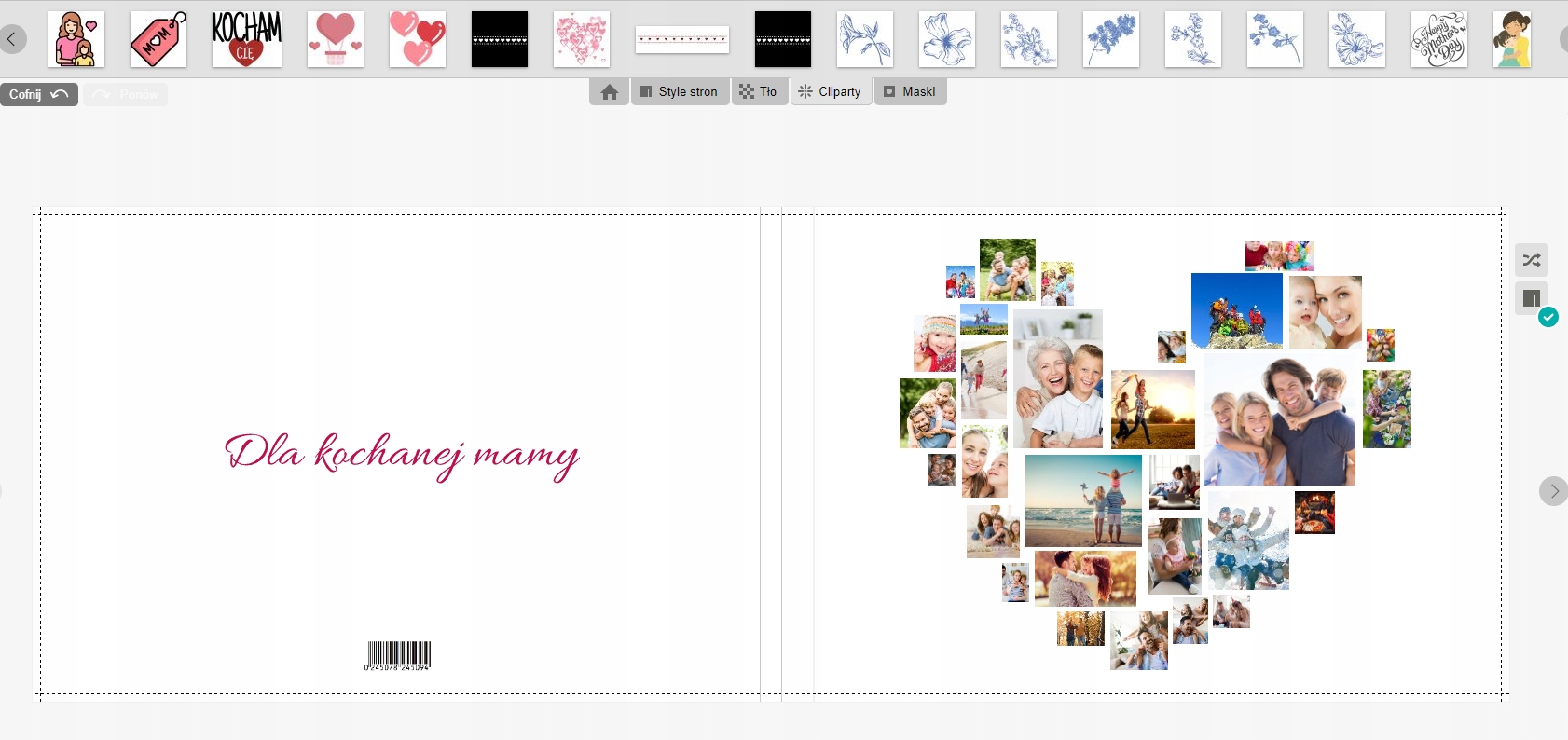Select the couple embracing in autumn light photo
1568x740 pixels.
pyautogui.click(x=1085, y=579)
